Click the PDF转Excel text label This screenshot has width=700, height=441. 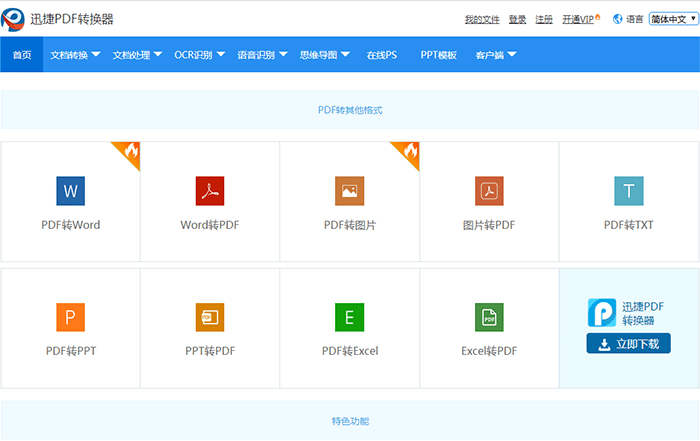tap(350, 351)
